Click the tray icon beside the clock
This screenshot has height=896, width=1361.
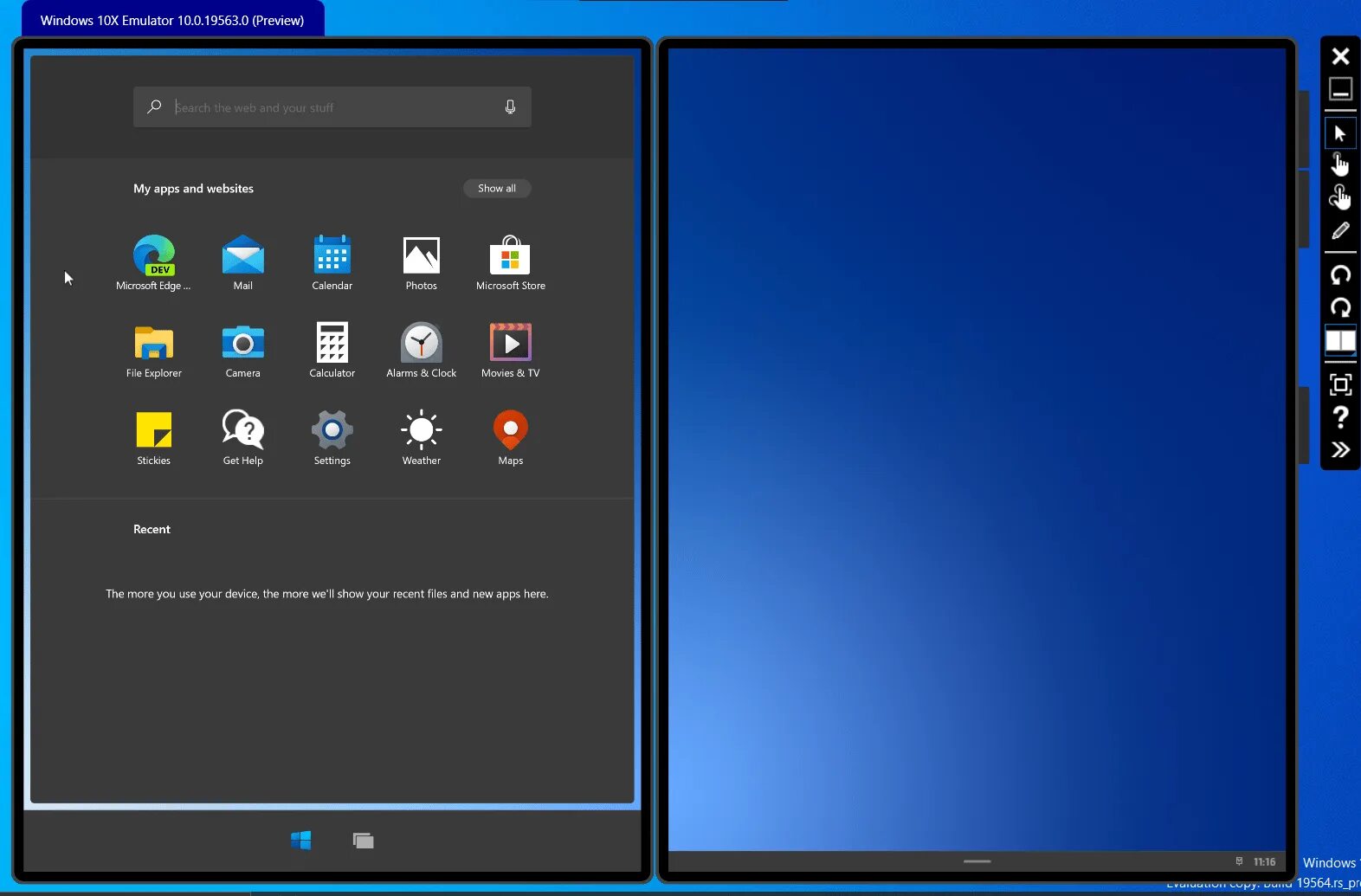[x=1239, y=861]
